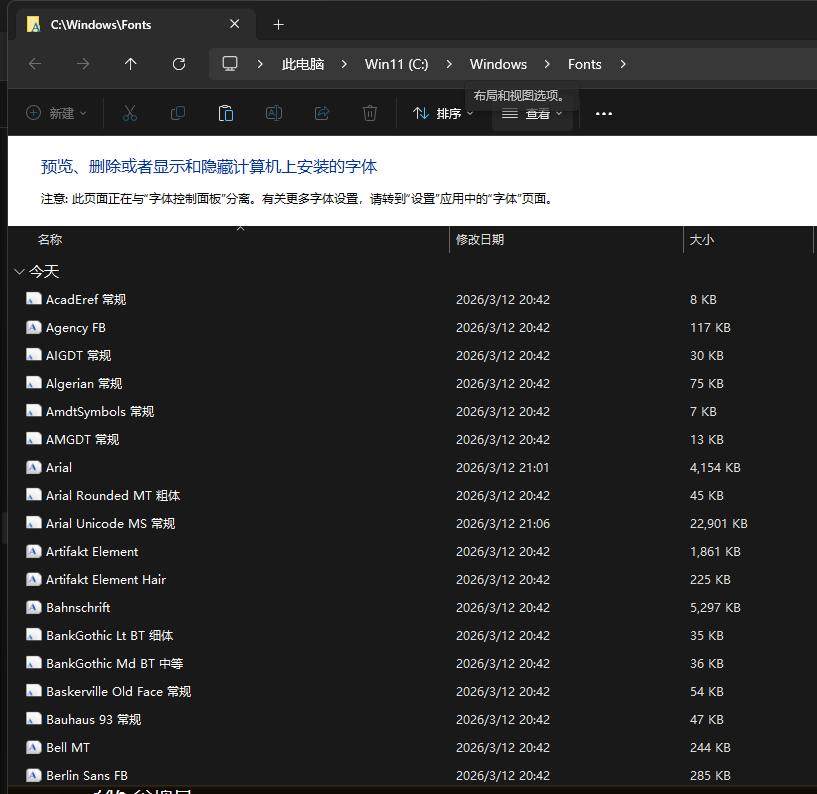Select the Berlin Sans FB font icon
The image size is (817, 794).
33,775
